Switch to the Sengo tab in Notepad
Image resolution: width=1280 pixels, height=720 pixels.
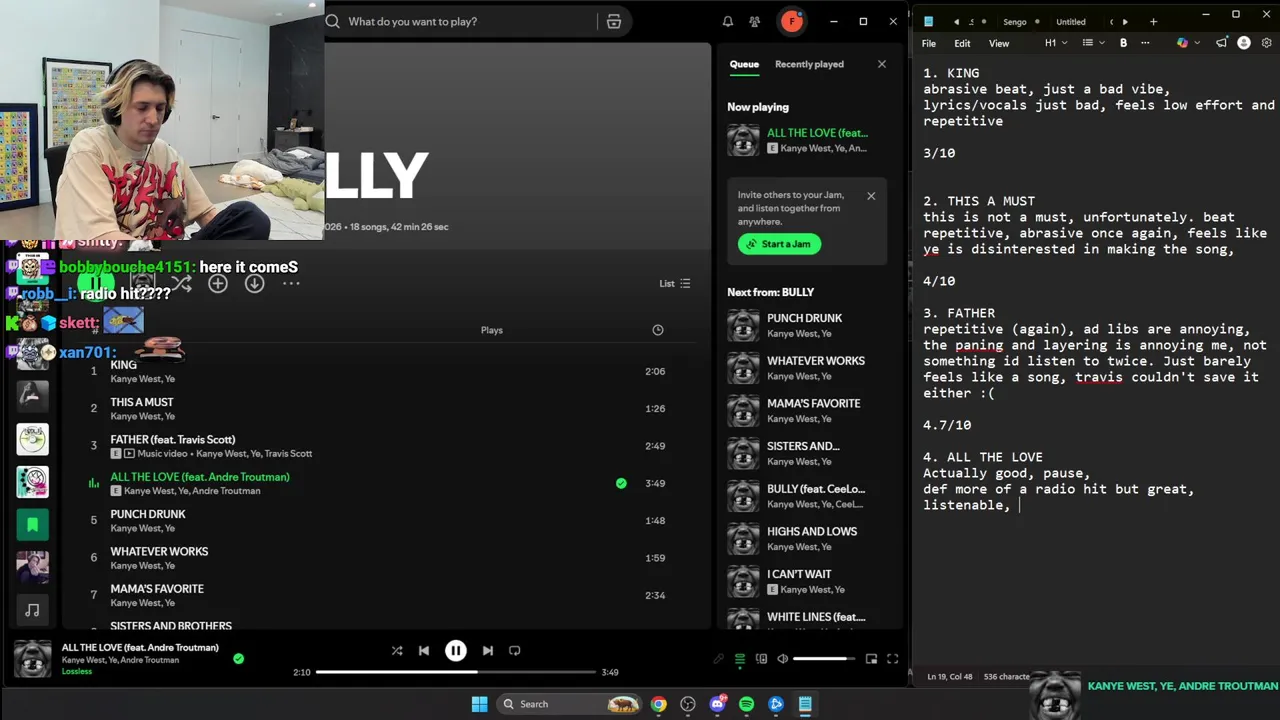pos(1014,22)
